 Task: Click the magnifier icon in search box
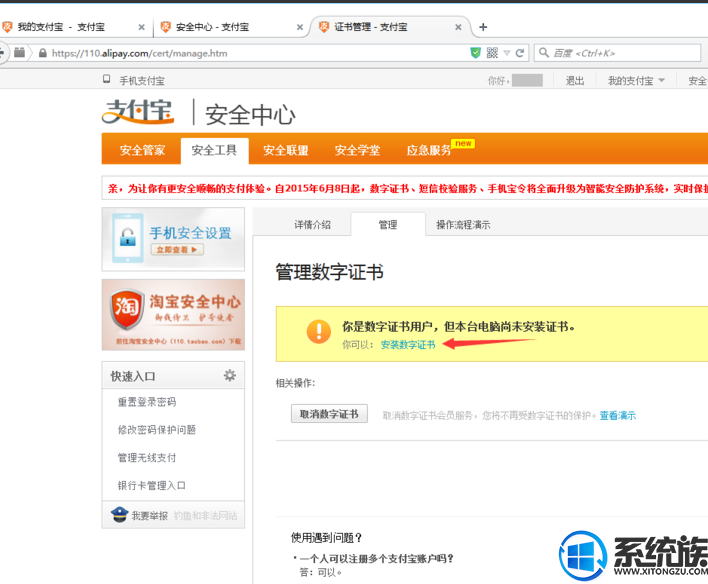click(544, 53)
